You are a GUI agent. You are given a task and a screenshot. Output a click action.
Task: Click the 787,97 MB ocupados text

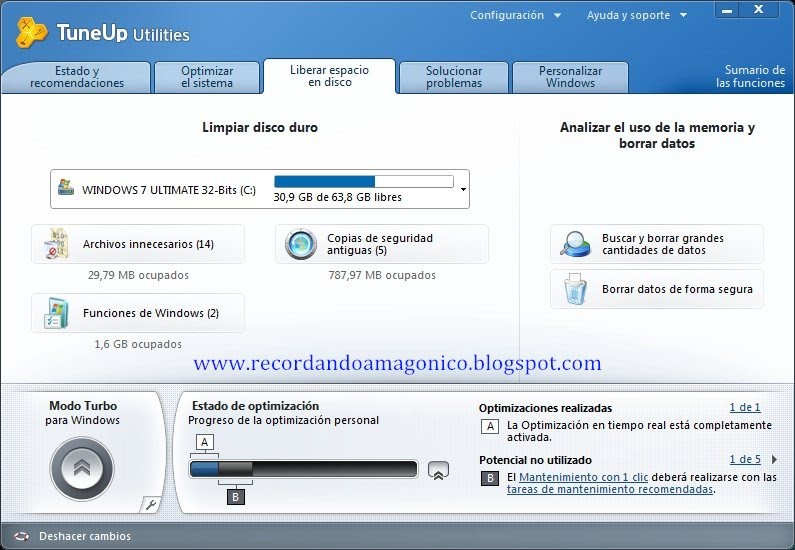click(382, 275)
